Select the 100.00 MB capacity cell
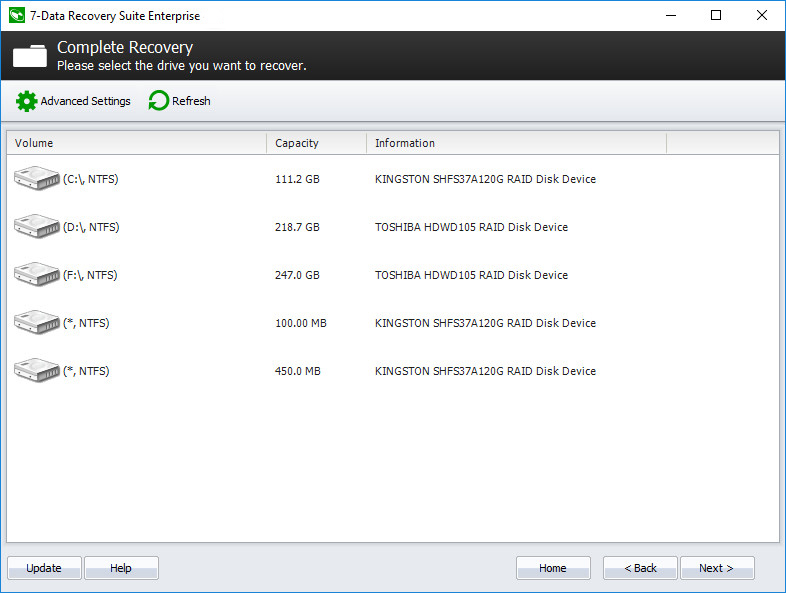Screen dimensions: 786x593 coord(301,323)
